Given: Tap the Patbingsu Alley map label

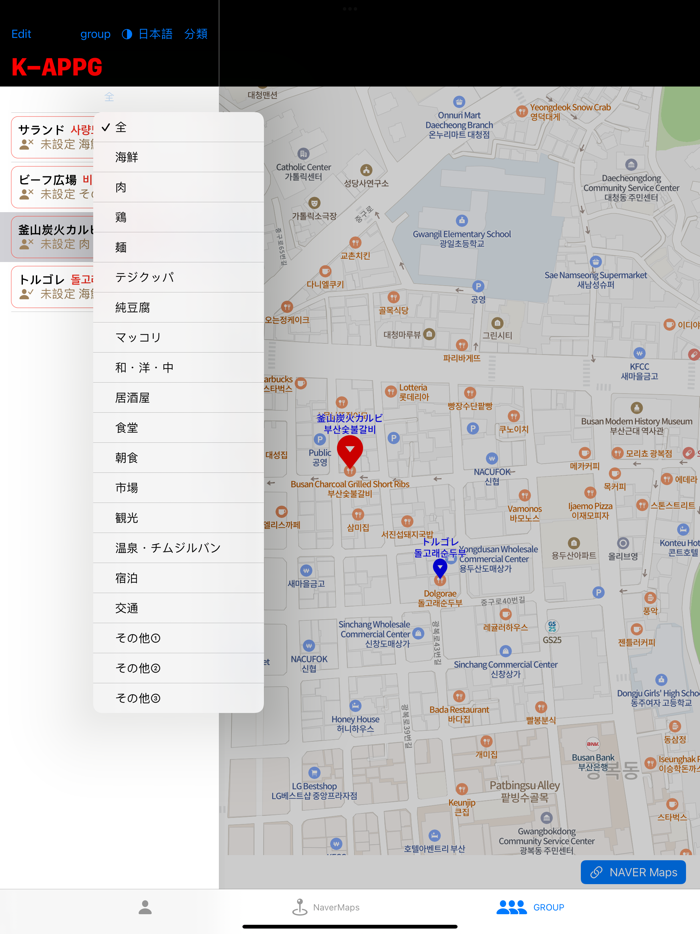Looking at the screenshot, I should [x=524, y=791].
